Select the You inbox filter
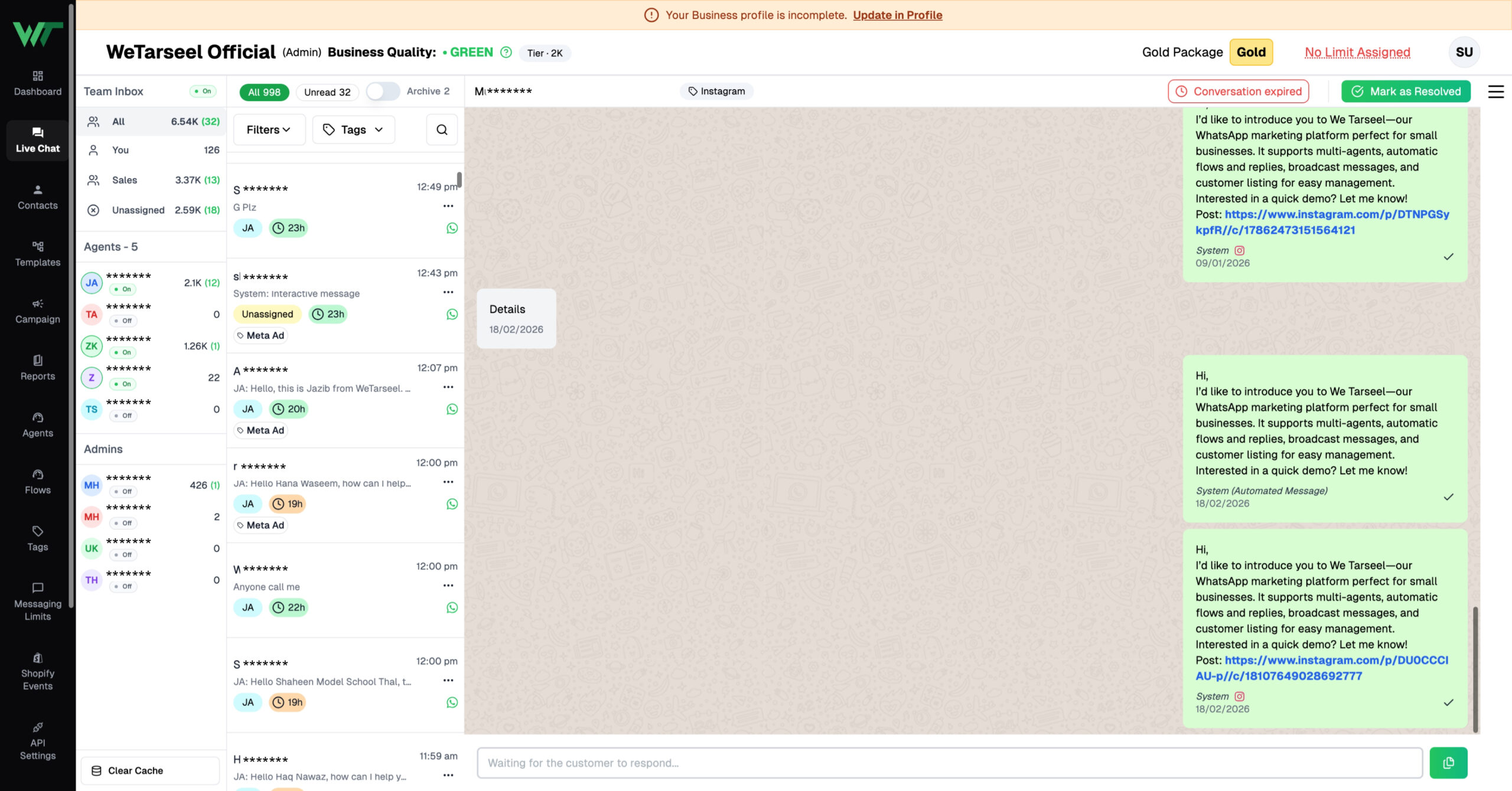The width and height of the screenshot is (1512, 791). click(x=151, y=151)
